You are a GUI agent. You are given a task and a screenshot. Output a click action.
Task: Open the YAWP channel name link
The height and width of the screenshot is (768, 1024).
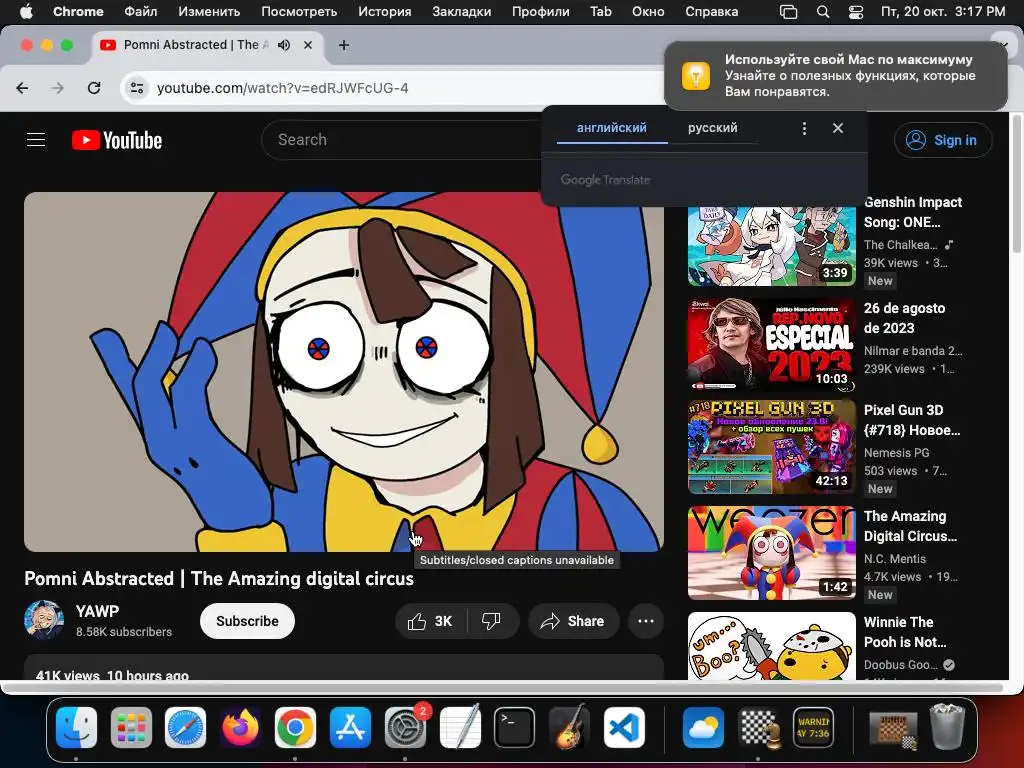coord(97,611)
